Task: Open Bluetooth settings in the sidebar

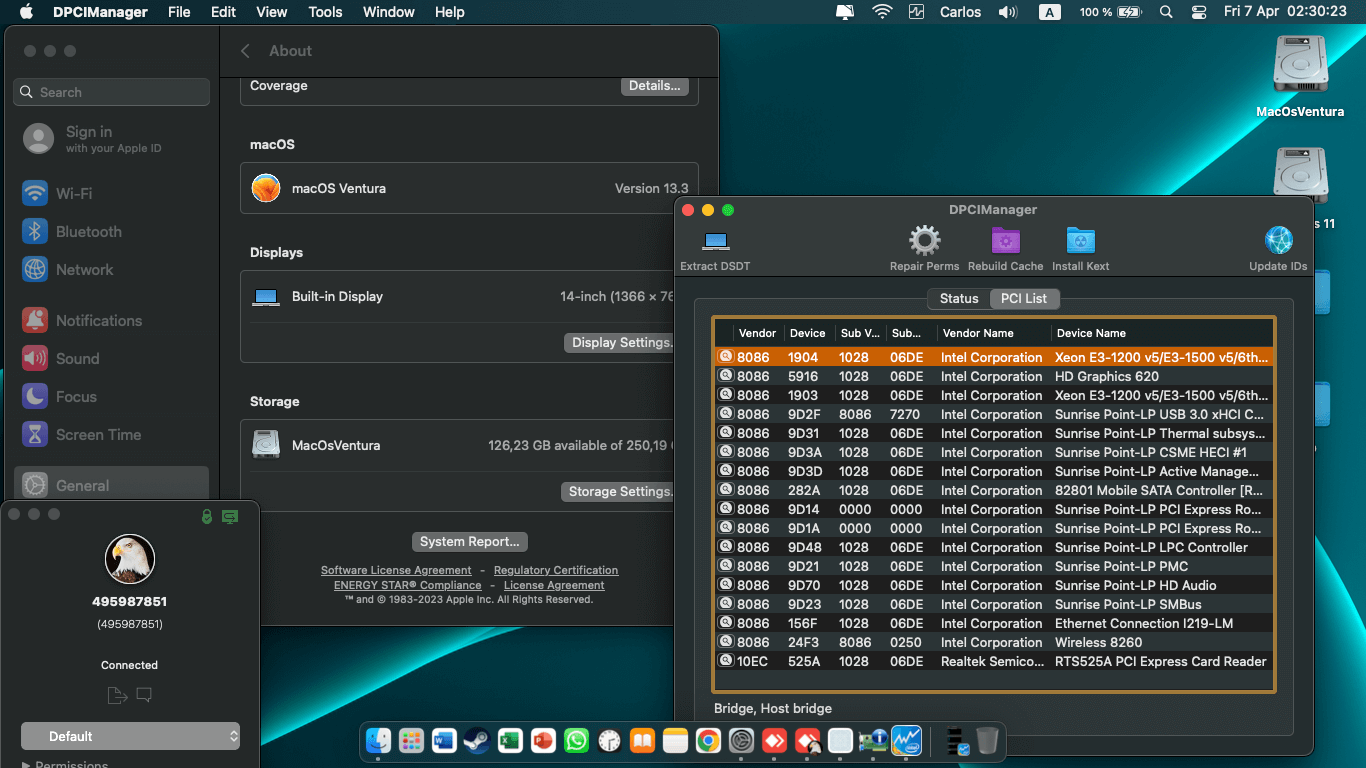Action: 111,231
